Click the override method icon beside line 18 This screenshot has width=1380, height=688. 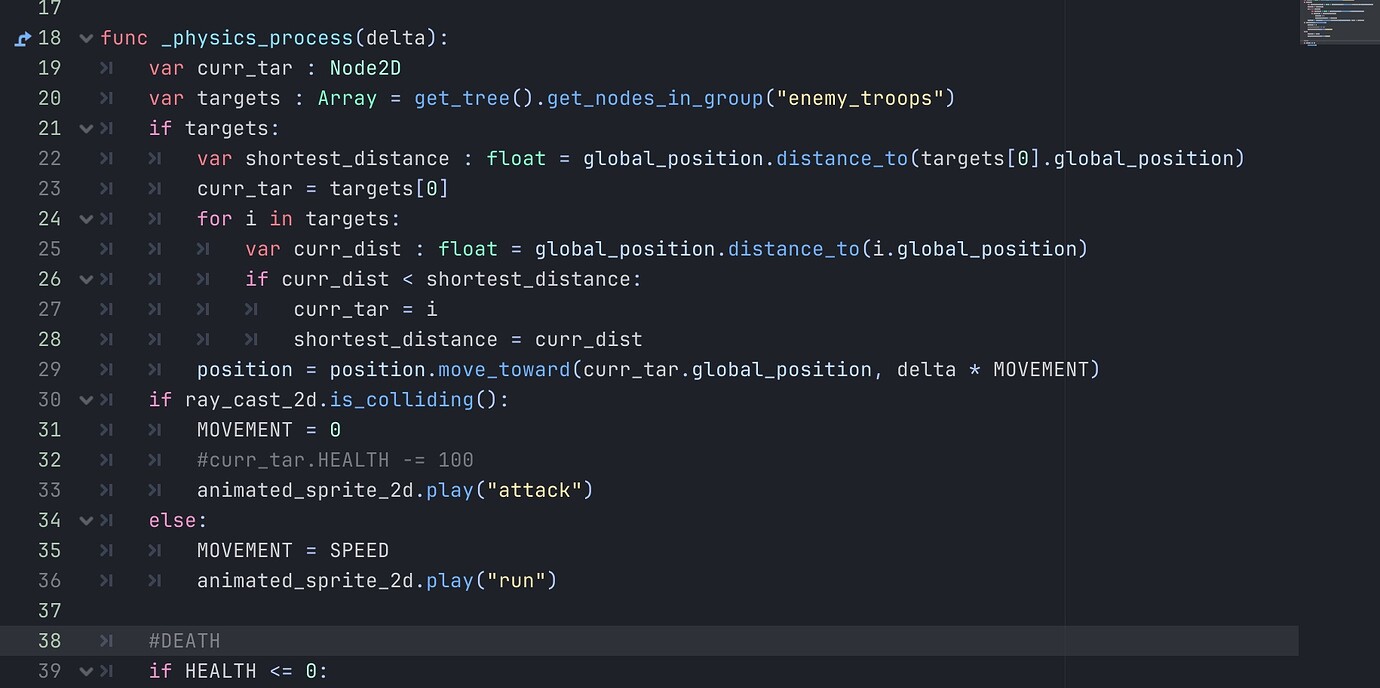click(x=24, y=39)
